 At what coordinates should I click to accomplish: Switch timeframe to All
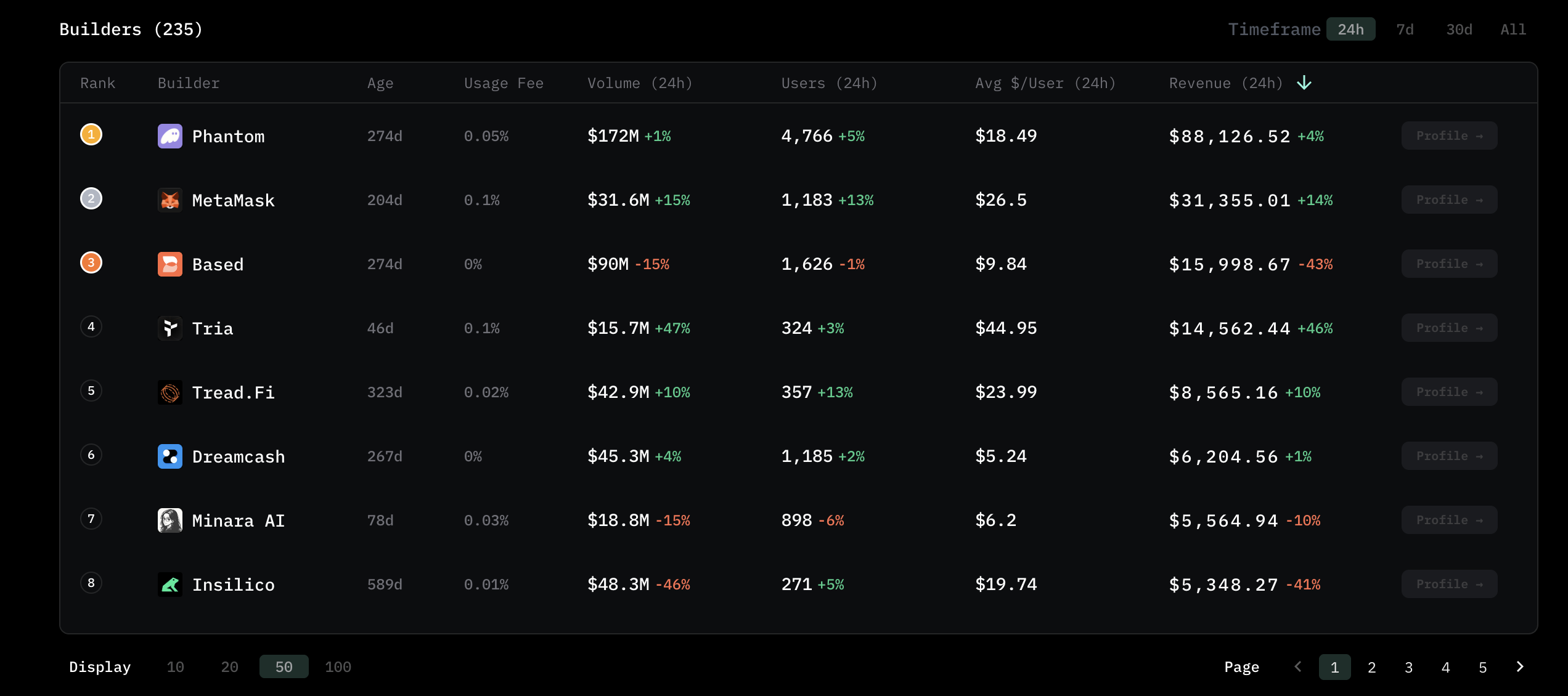(1513, 30)
